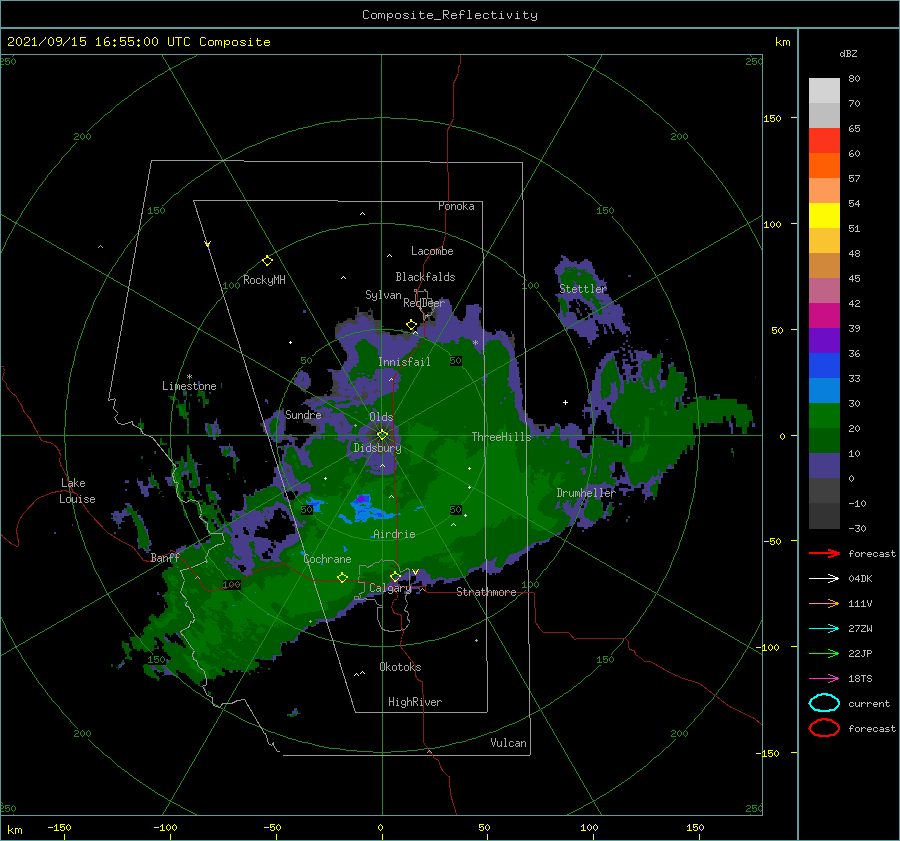The width and height of the screenshot is (900, 841).
Task: Click the 150 tick on right km axis
Action: (x=772, y=118)
